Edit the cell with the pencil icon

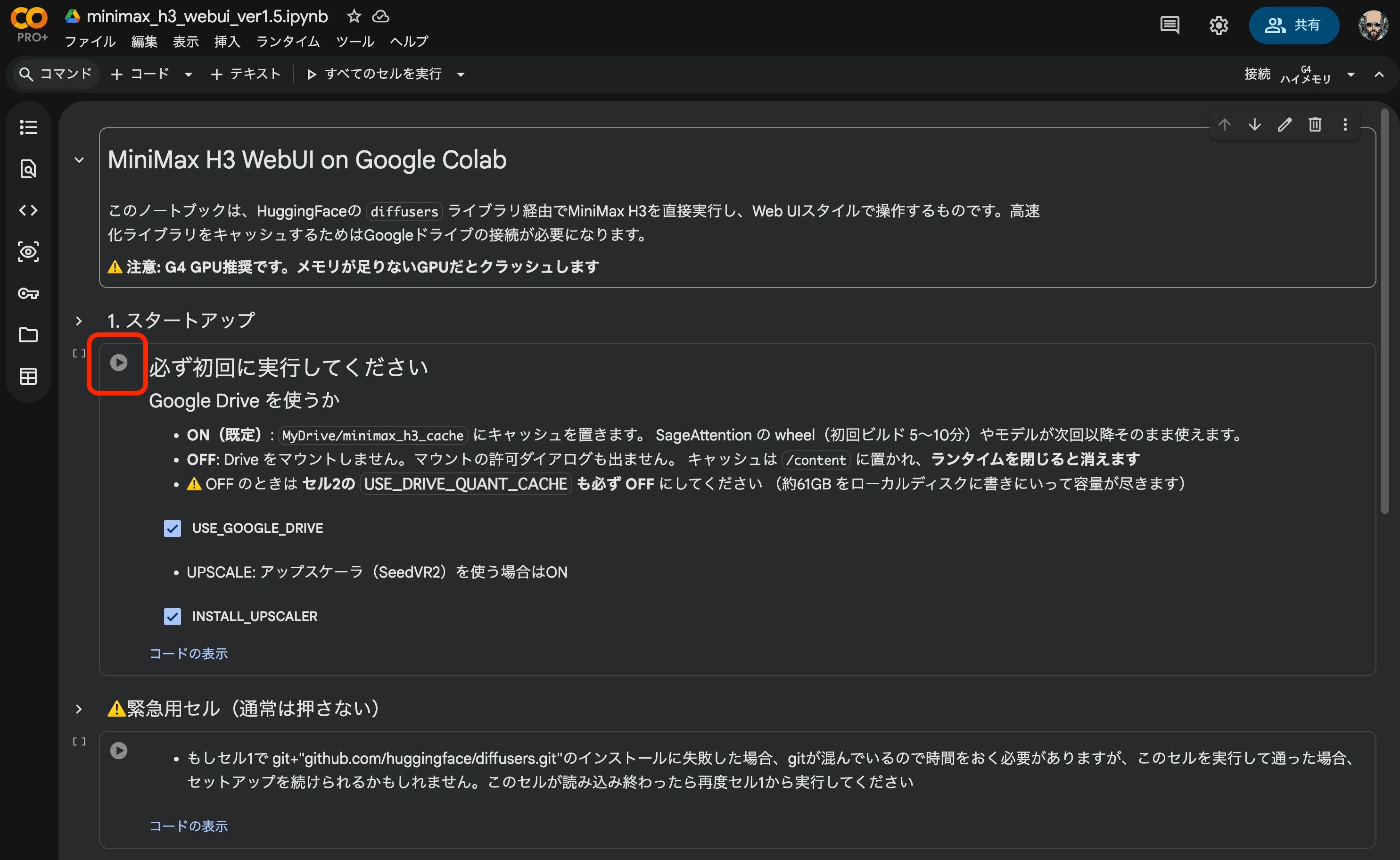(1285, 124)
